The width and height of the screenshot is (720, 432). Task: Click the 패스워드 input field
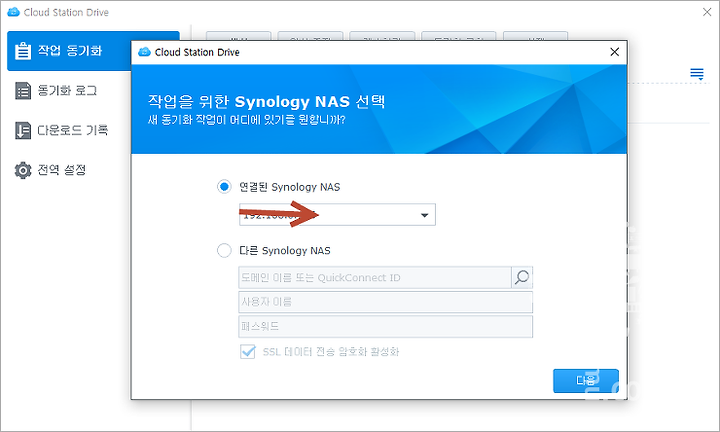pyautogui.click(x=386, y=326)
